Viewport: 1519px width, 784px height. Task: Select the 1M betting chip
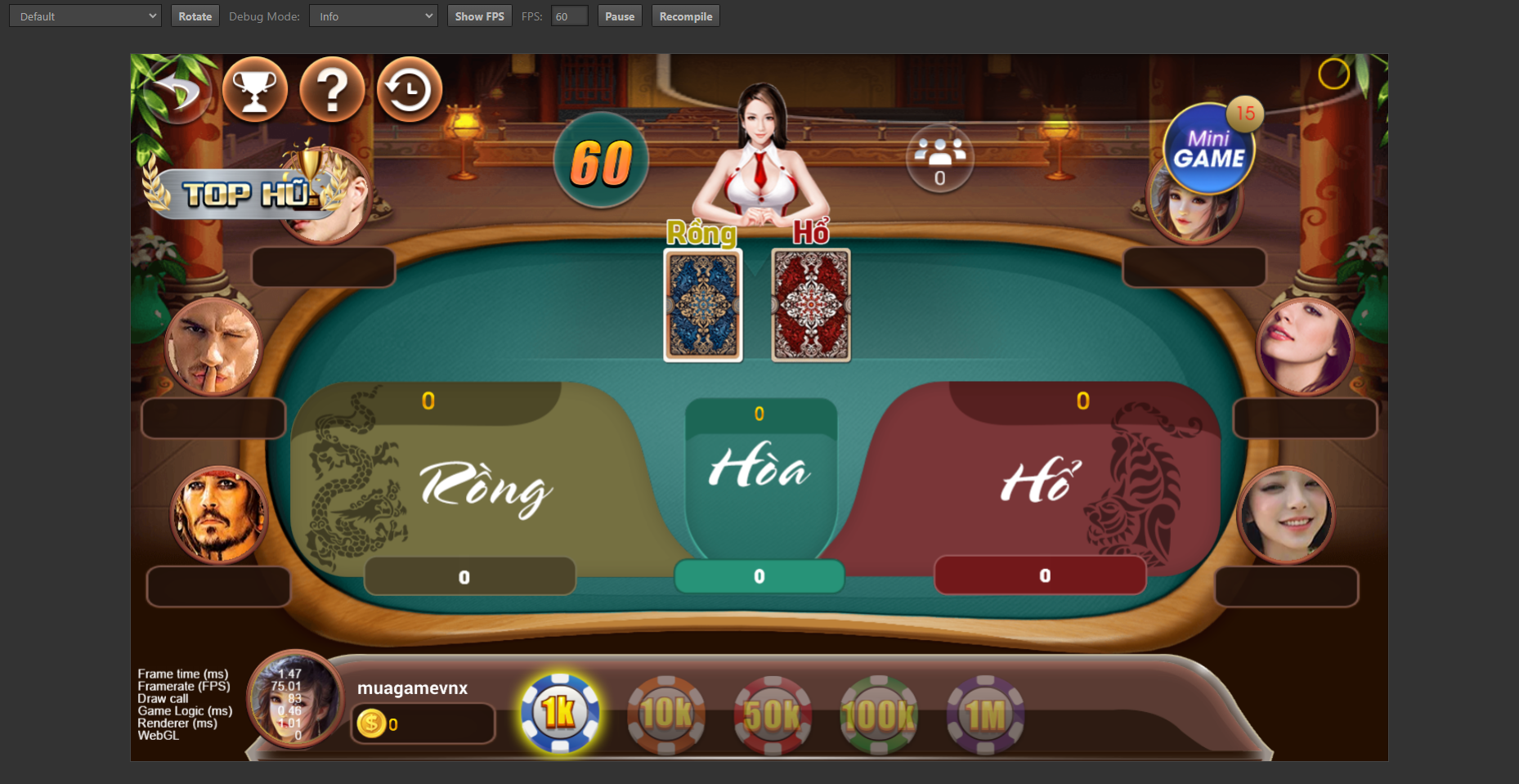[x=985, y=715]
